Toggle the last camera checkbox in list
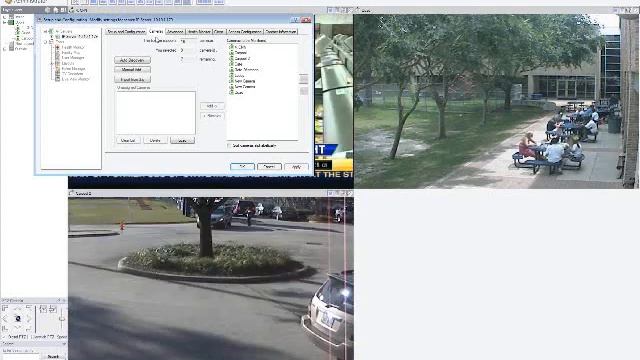Image resolution: width=640 pixels, height=360 pixels. (x=231, y=93)
